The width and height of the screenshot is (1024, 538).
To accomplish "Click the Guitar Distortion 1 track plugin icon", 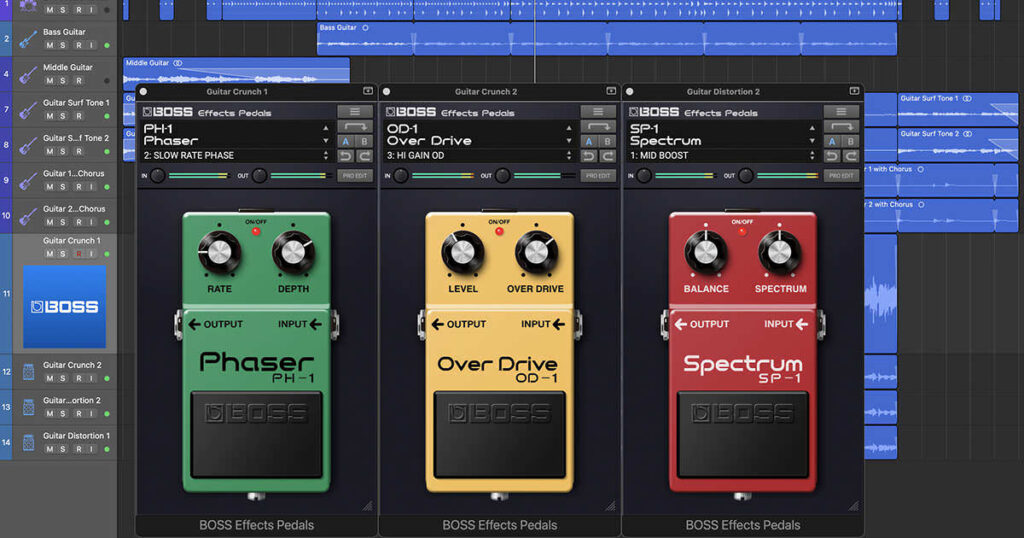I will (28, 442).
